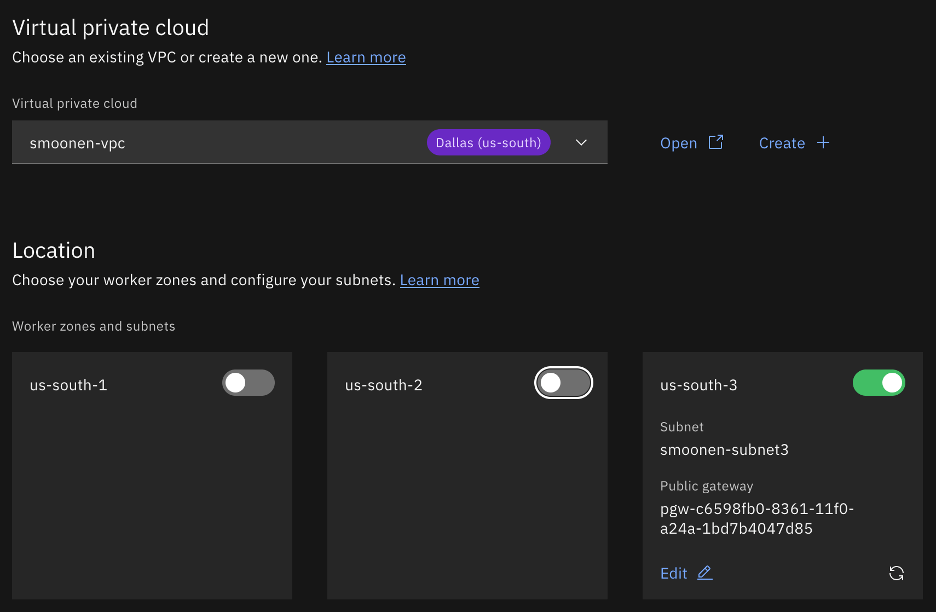The width and height of the screenshot is (936, 612).
Task: Click the us-south-2 zone label
Action: (x=383, y=384)
